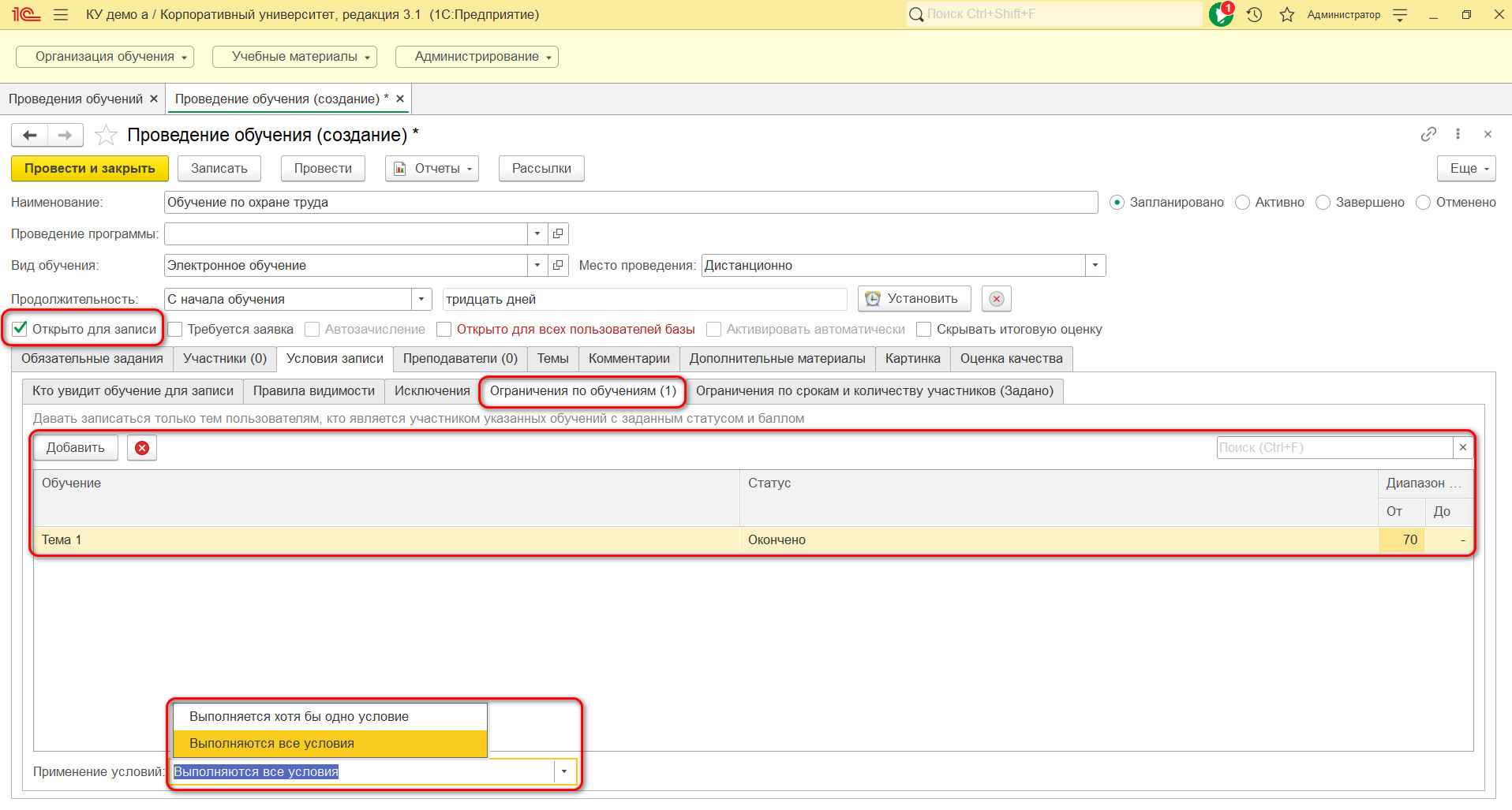This screenshot has width=1512, height=810.
Task: Expand Место проведения dropdown
Action: pyautogui.click(x=1095, y=266)
